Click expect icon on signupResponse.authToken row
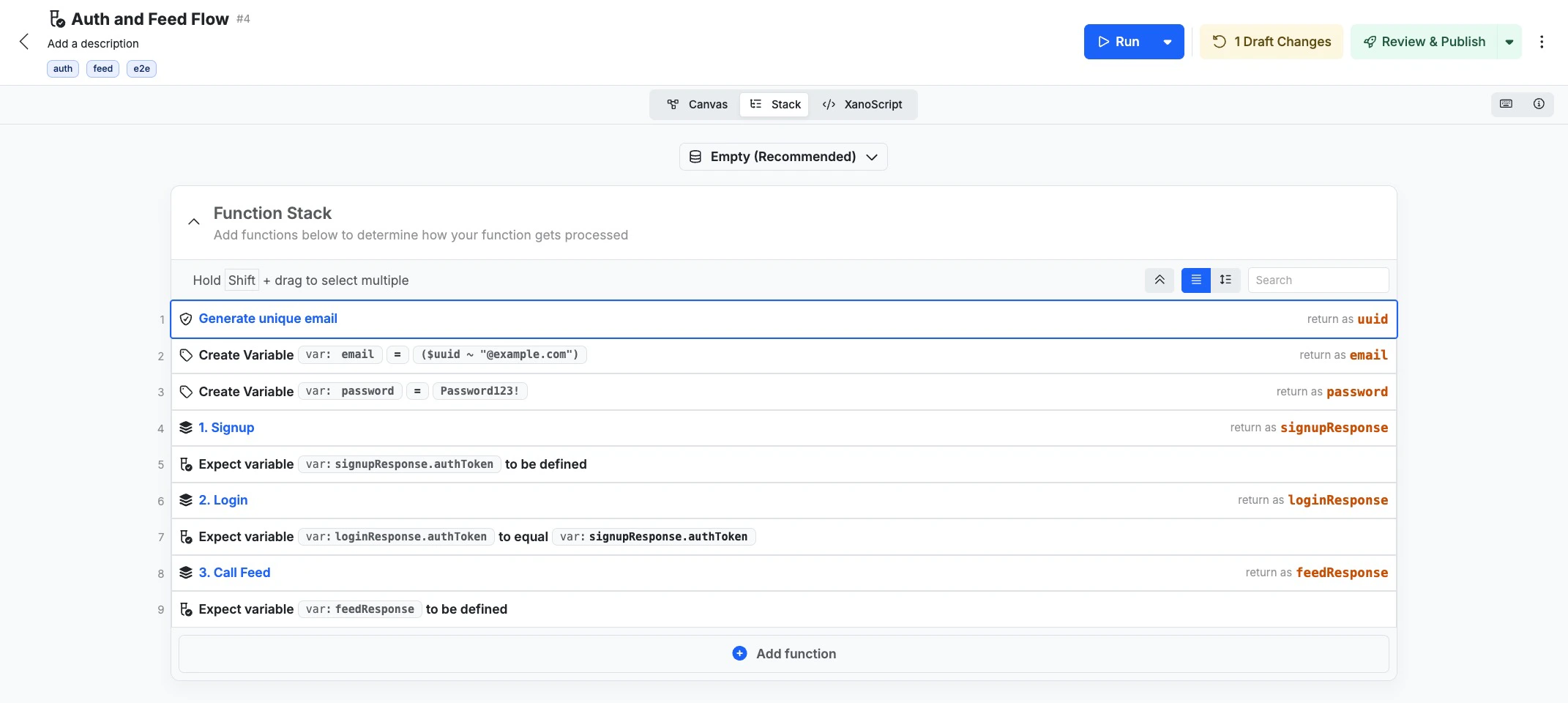The image size is (1568, 703). click(x=186, y=464)
